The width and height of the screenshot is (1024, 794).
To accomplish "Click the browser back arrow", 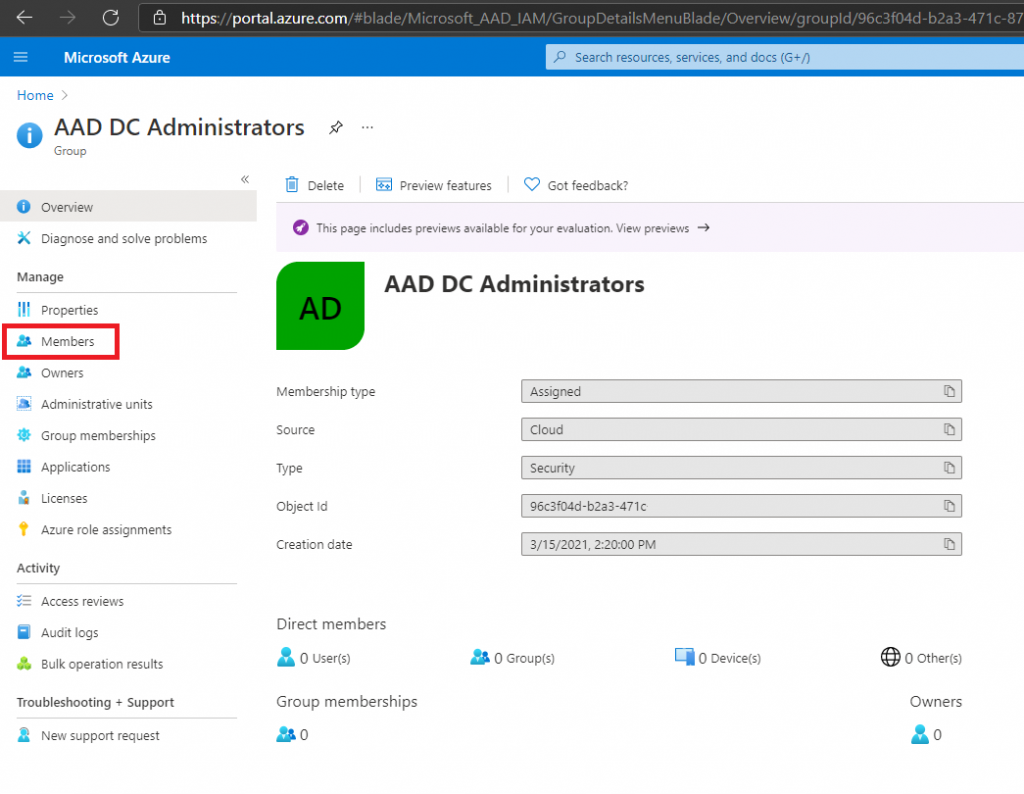I will 24,18.
